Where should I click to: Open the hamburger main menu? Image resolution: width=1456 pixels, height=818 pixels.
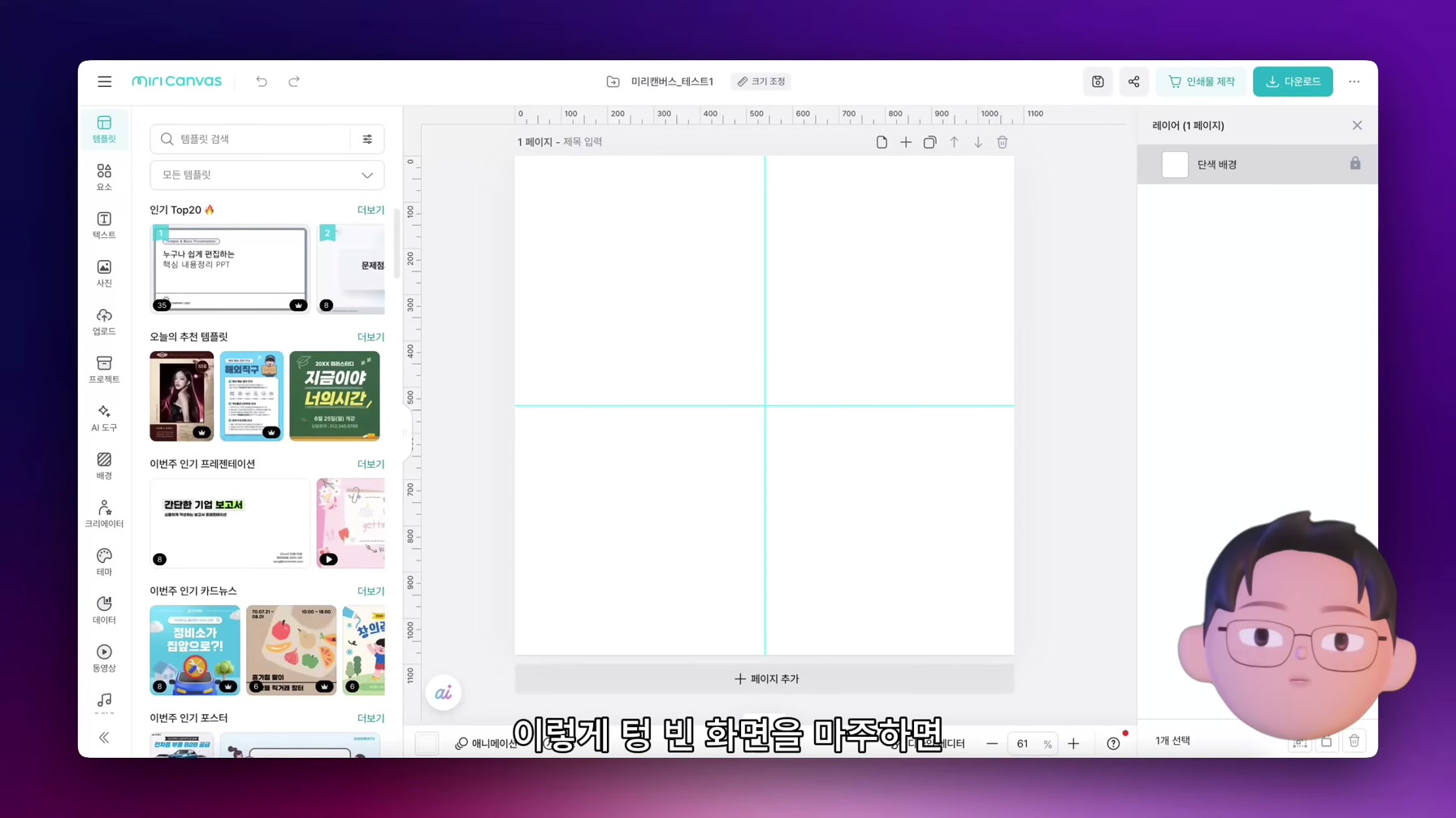pos(105,81)
